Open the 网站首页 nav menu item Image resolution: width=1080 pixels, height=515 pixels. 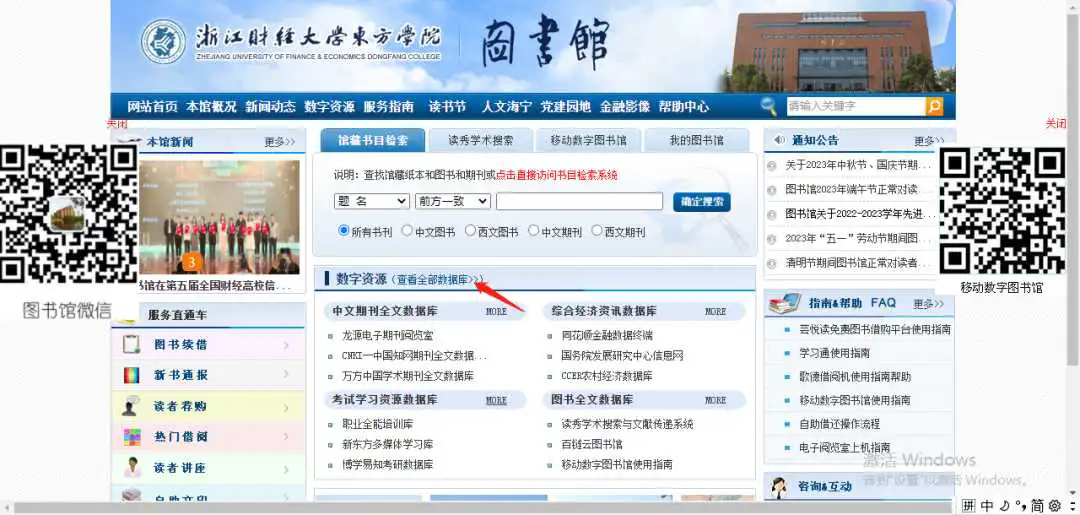point(152,107)
